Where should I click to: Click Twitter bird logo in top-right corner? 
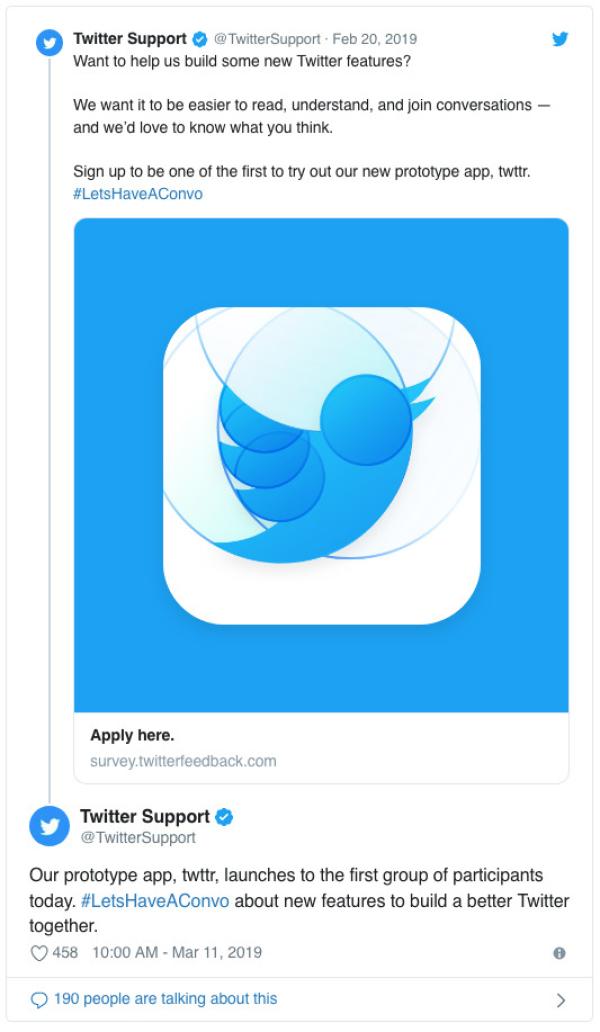pyautogui.click(x=561, y=40)
